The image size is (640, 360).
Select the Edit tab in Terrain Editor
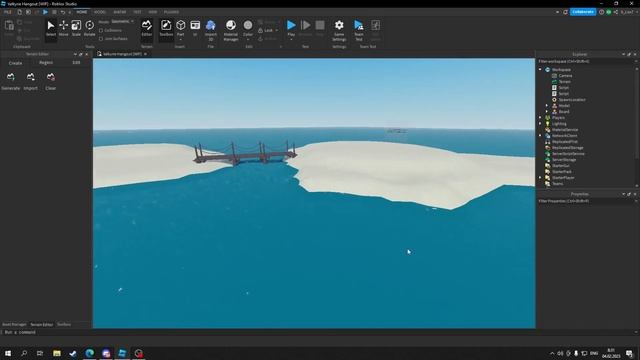click(x=76, y=63)
